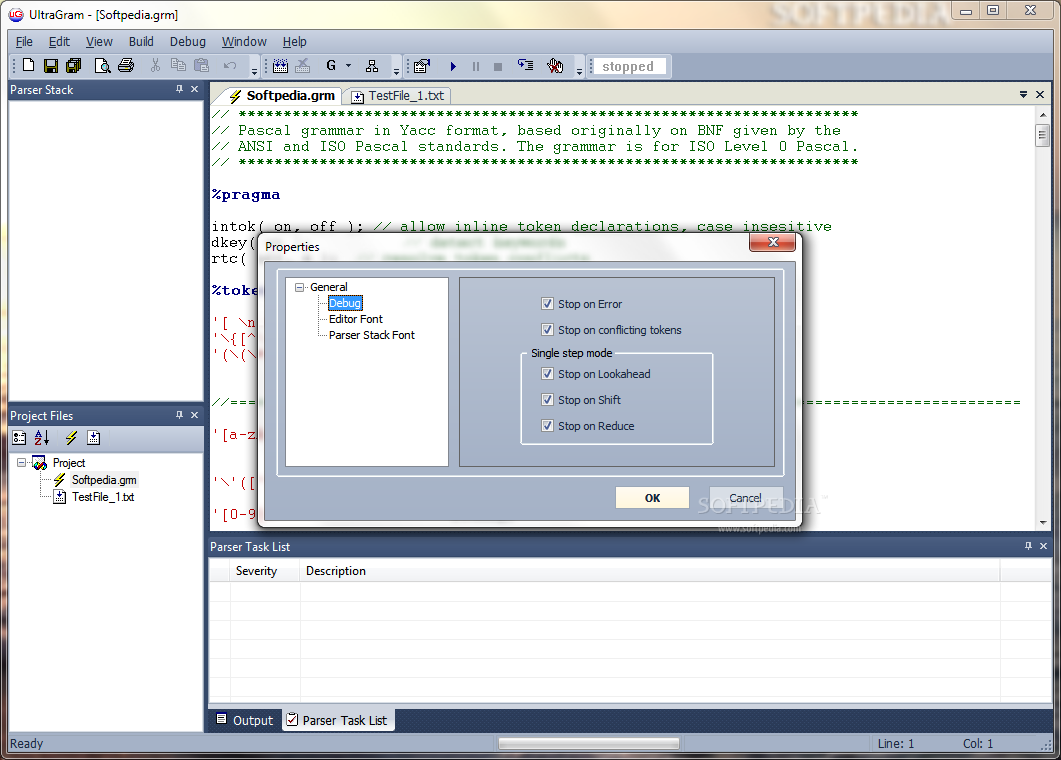Click the Print toolbar icon

[126, 66]
